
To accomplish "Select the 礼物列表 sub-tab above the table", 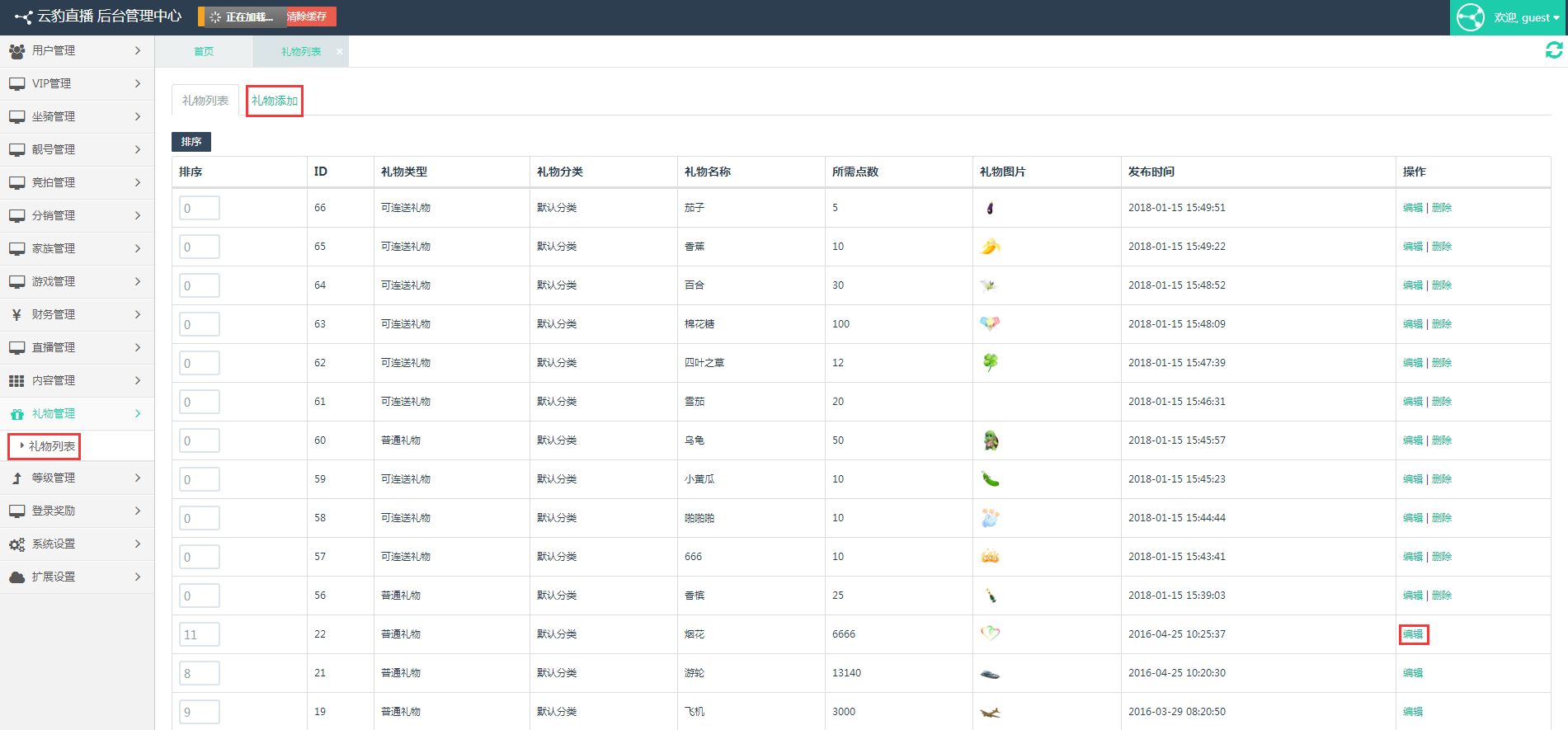I will (205, 101).
